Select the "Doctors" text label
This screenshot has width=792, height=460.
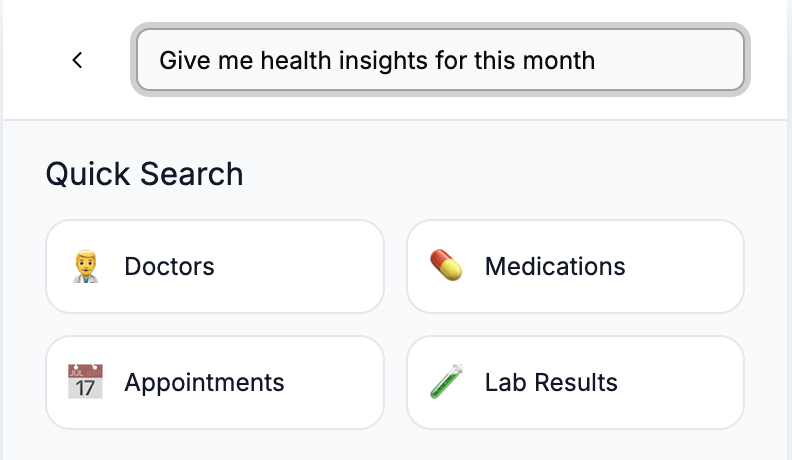click(169, 267)
